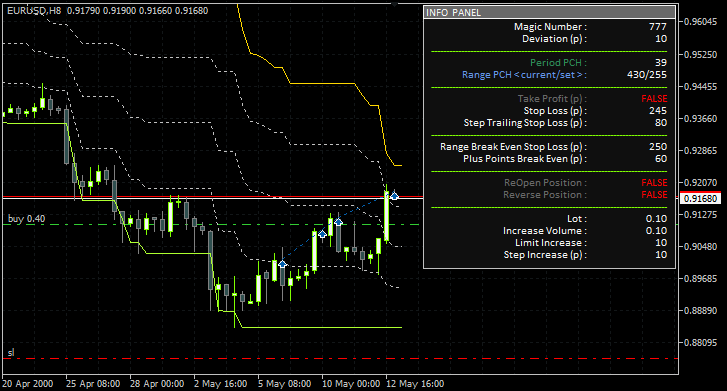Select the blue buy arrow touching the green dashed line
Viewport: 727px width, 391px height.
click(338, 222)
